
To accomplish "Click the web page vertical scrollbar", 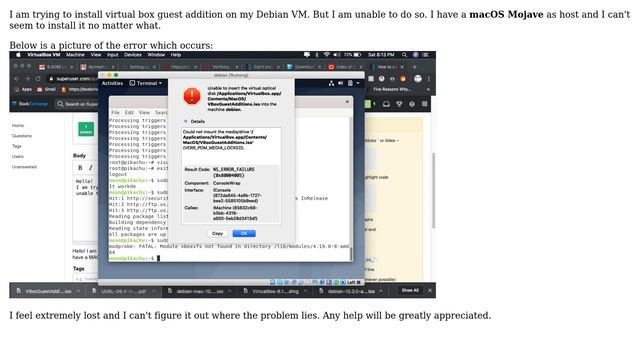I will click(x=433, y=191).
